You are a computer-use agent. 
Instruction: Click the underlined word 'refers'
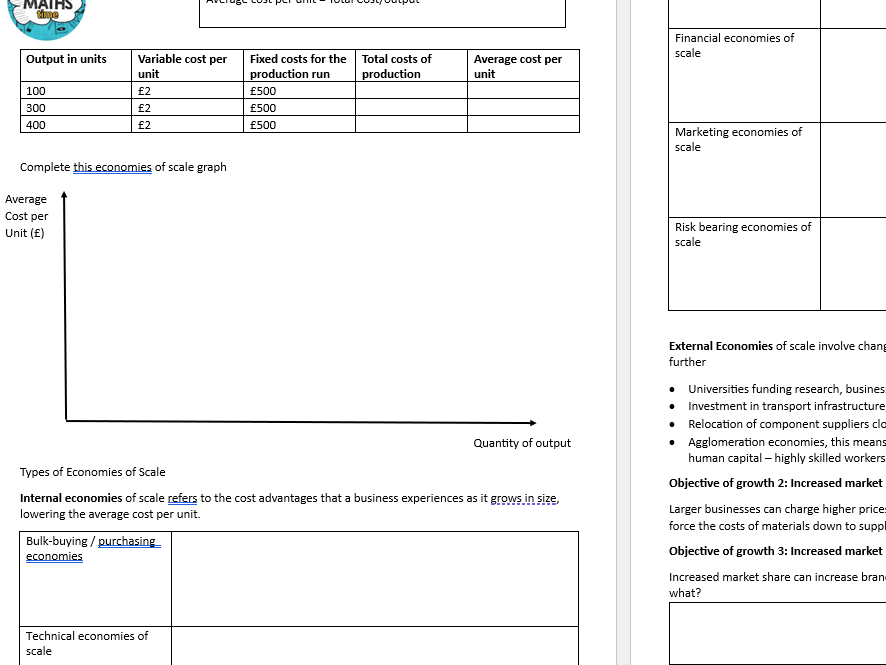[183, 498]
